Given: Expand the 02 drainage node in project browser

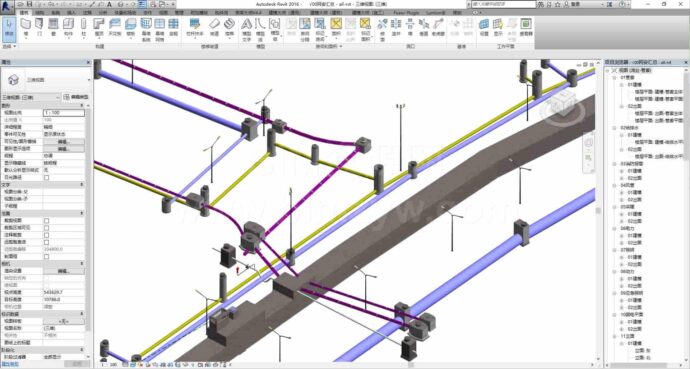Looking at the screenshot, I should 615,128.
